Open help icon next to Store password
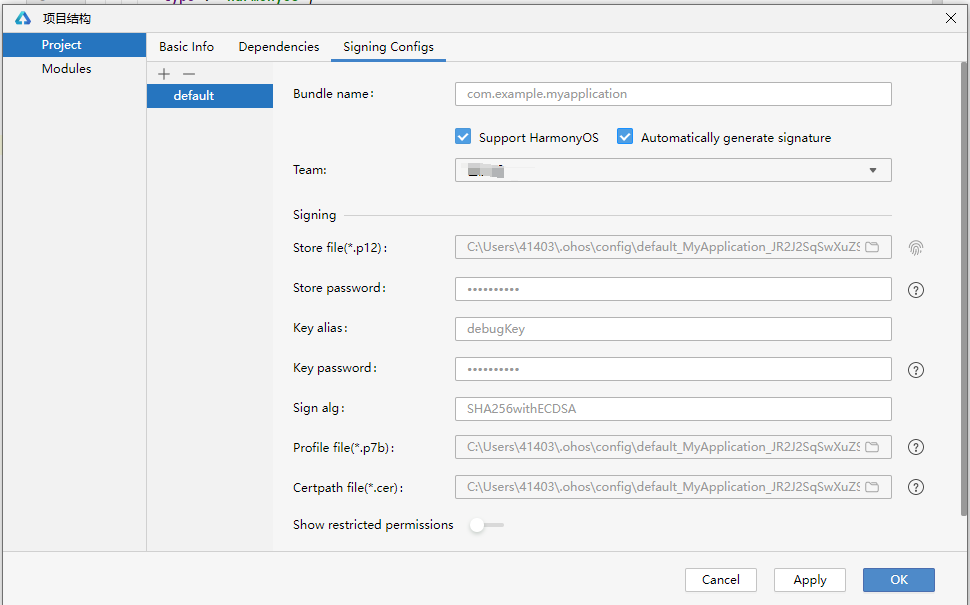 (x=915, y=290)
